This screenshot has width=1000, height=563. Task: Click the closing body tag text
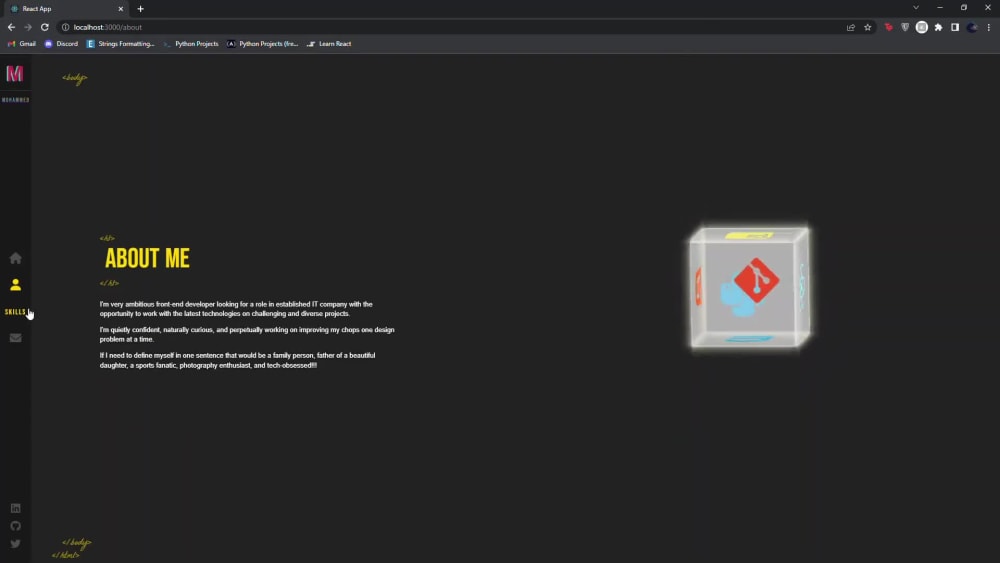[77, 543]
